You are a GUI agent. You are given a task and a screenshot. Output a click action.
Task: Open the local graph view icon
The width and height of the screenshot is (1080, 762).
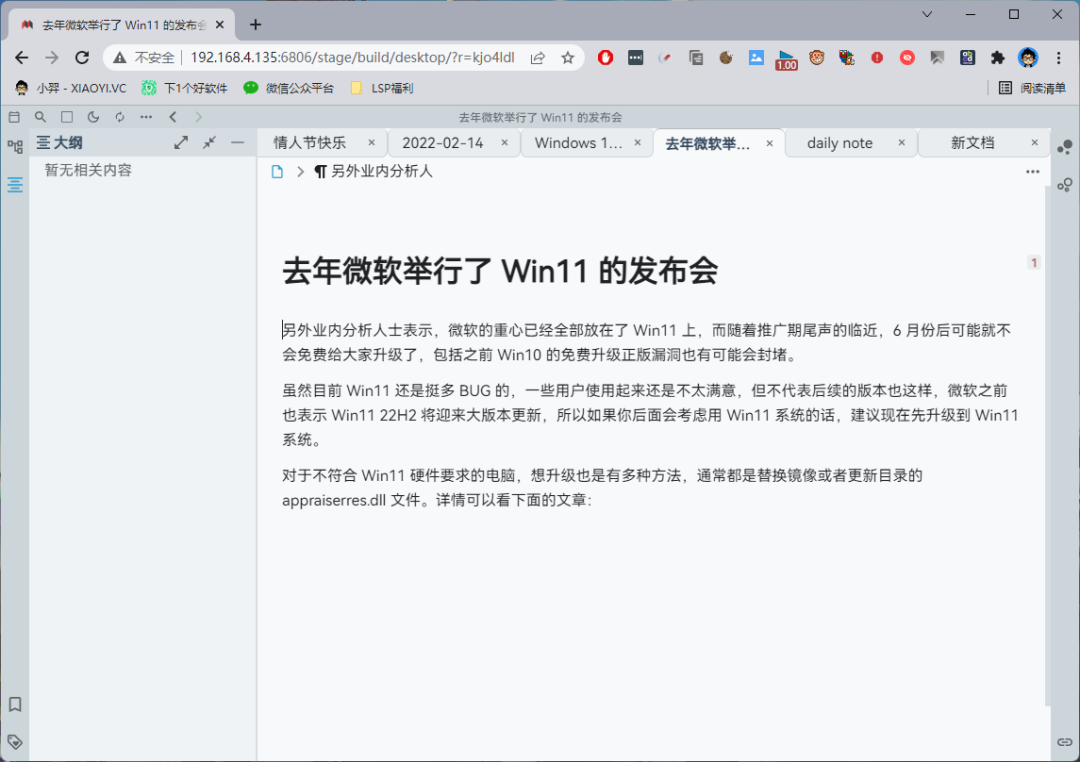(1065, 185)
